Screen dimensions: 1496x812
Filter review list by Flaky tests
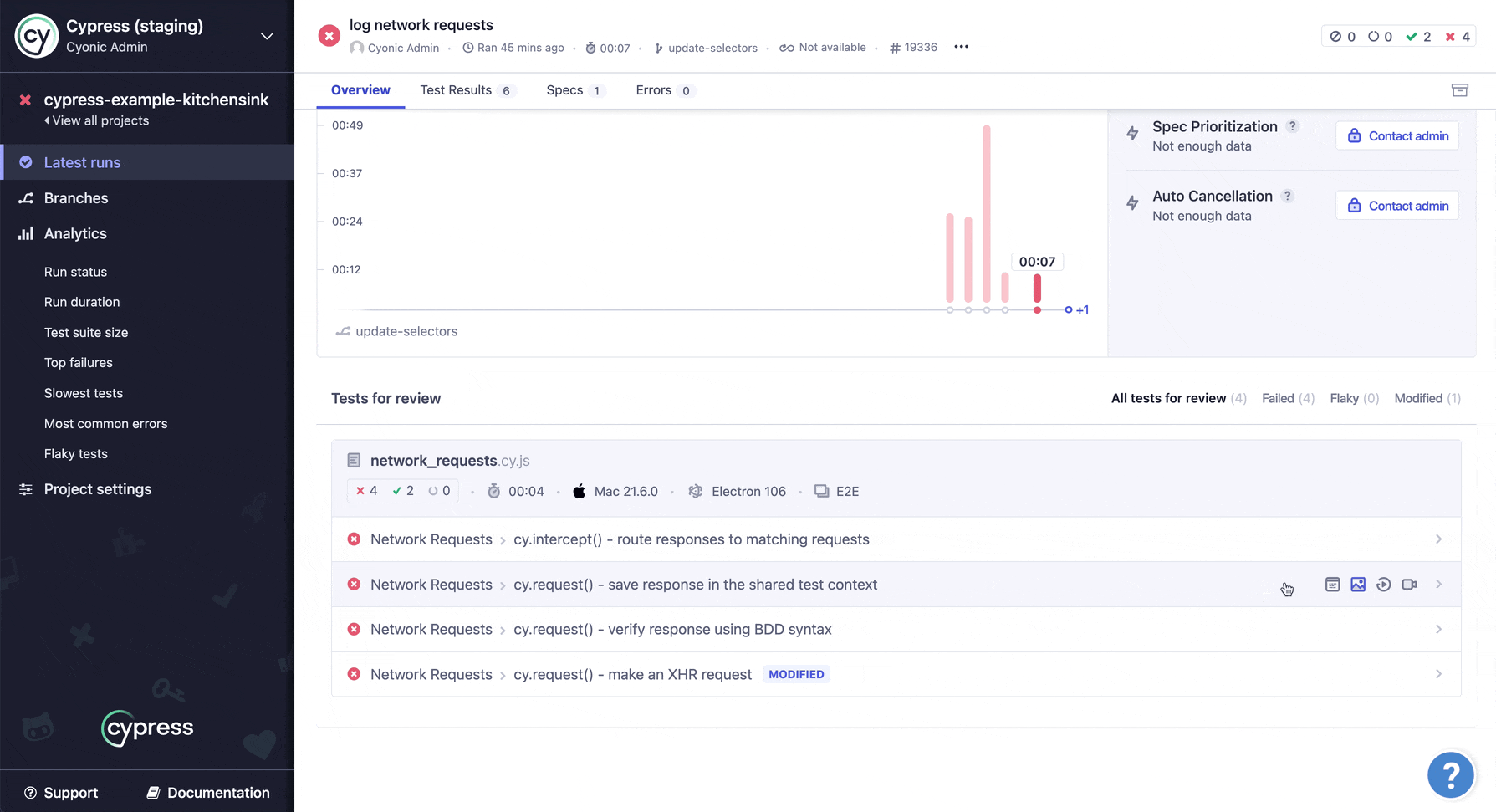tap(1354, 398)
